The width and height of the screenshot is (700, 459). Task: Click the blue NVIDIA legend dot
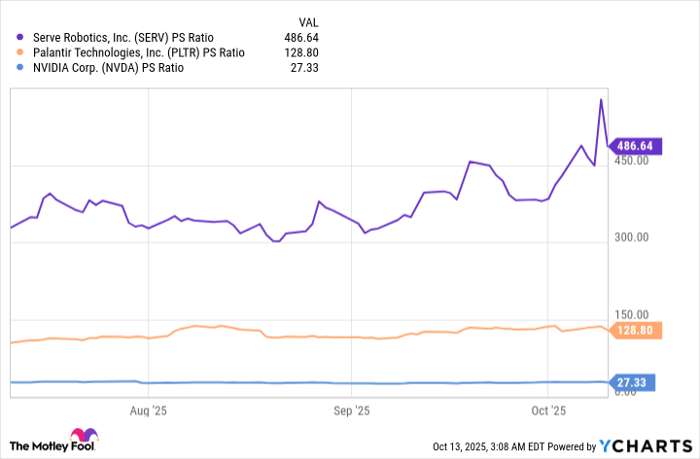(x=19, y=67)
